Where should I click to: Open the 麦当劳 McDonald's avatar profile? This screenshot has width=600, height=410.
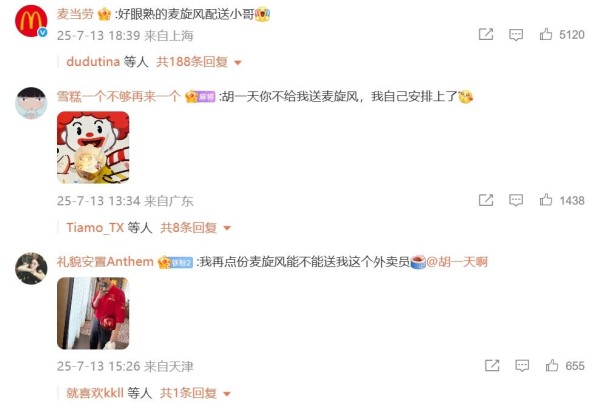click(31, 21)
